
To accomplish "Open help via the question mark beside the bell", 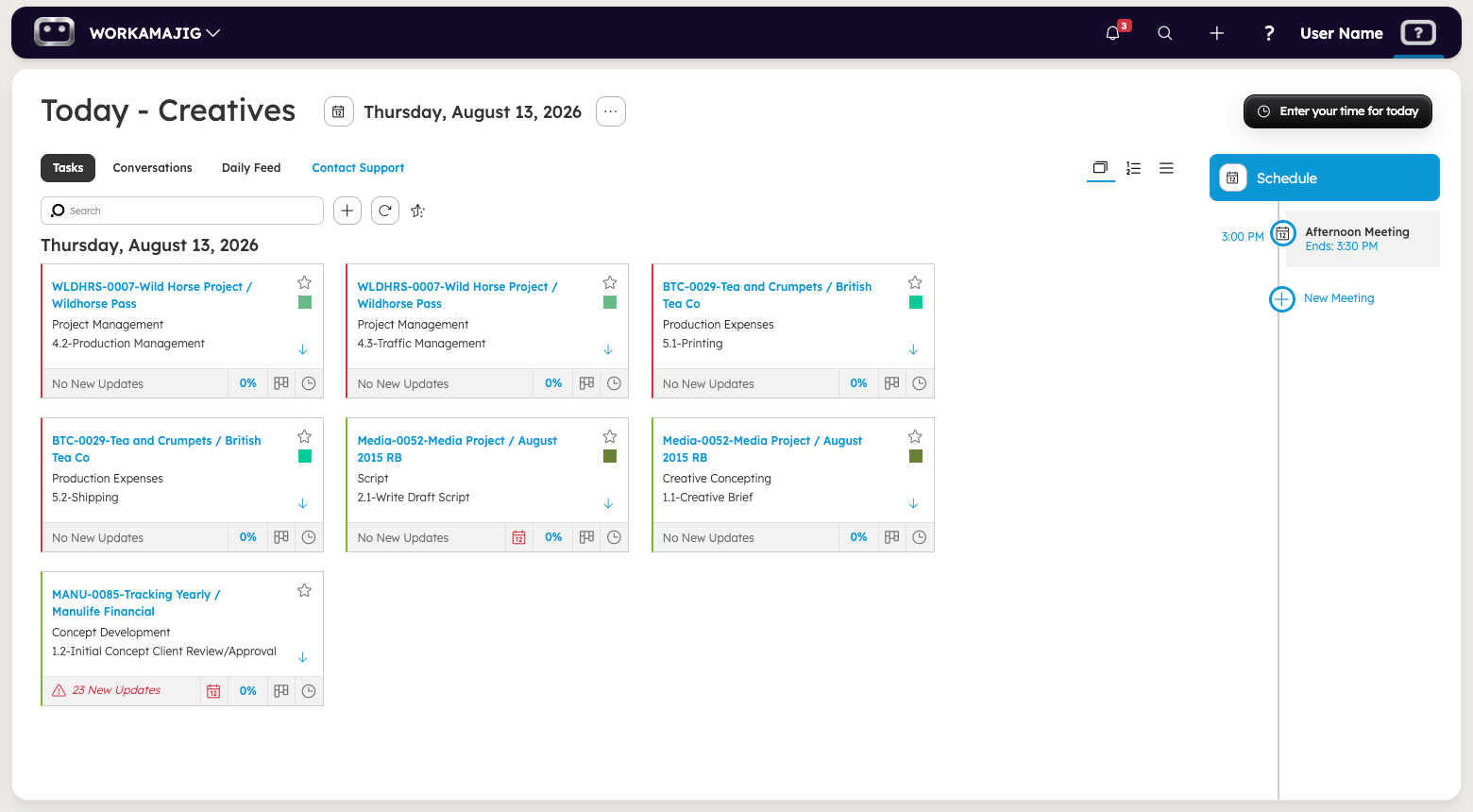I will pyautogui.click(x=1269, y=33).
